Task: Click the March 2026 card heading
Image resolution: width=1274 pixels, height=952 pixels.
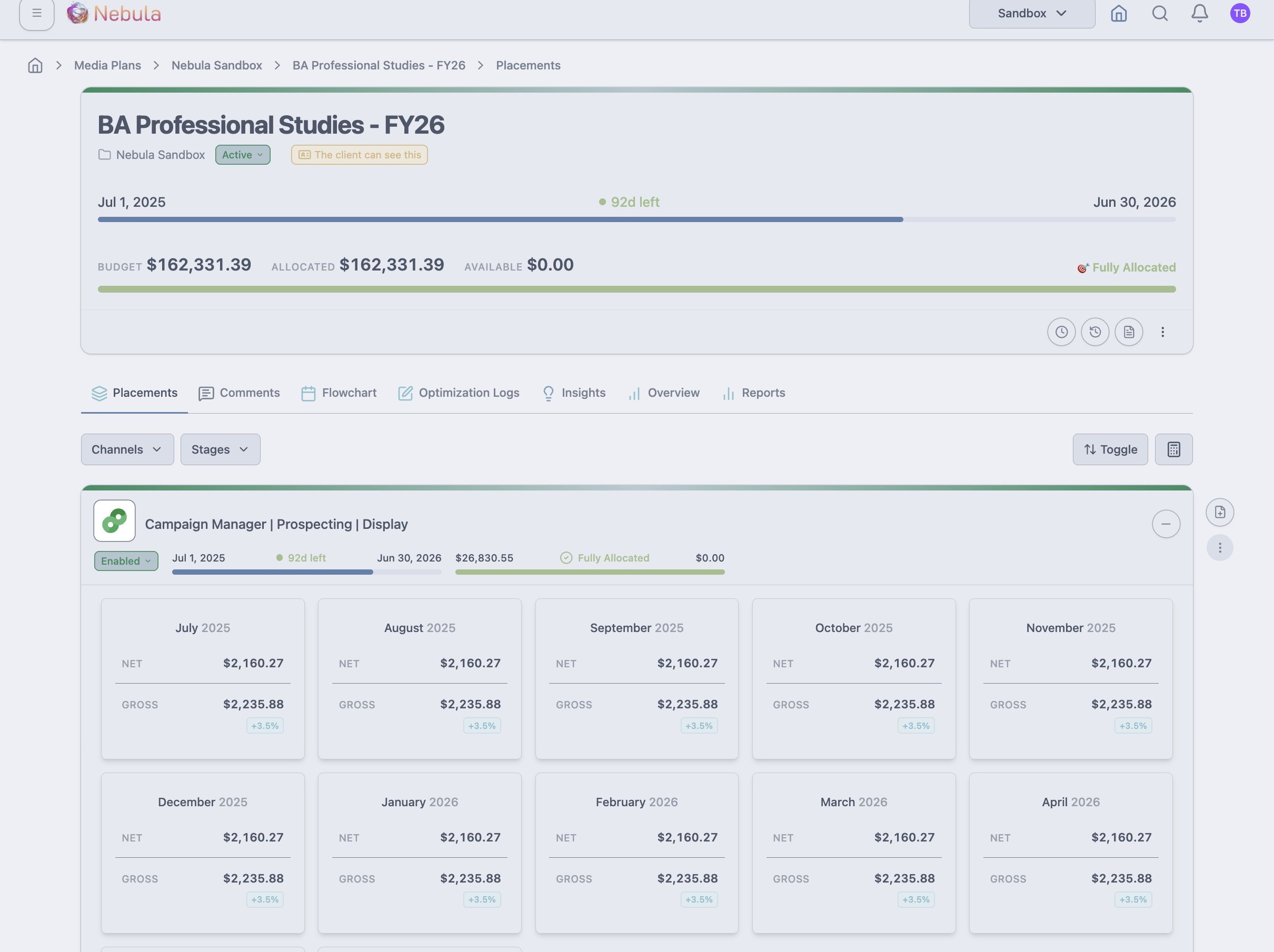Action: click(x=853, y=802)
